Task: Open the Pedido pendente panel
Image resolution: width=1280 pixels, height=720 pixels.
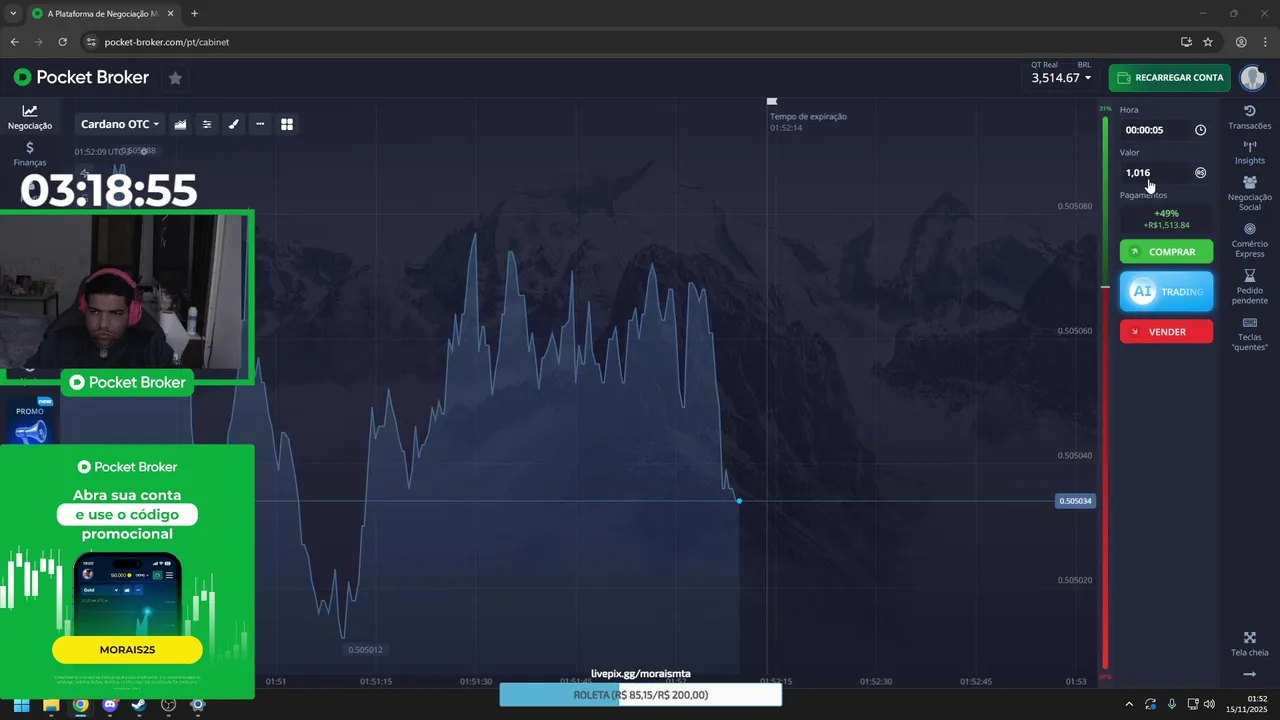Action: point(1250,287)
